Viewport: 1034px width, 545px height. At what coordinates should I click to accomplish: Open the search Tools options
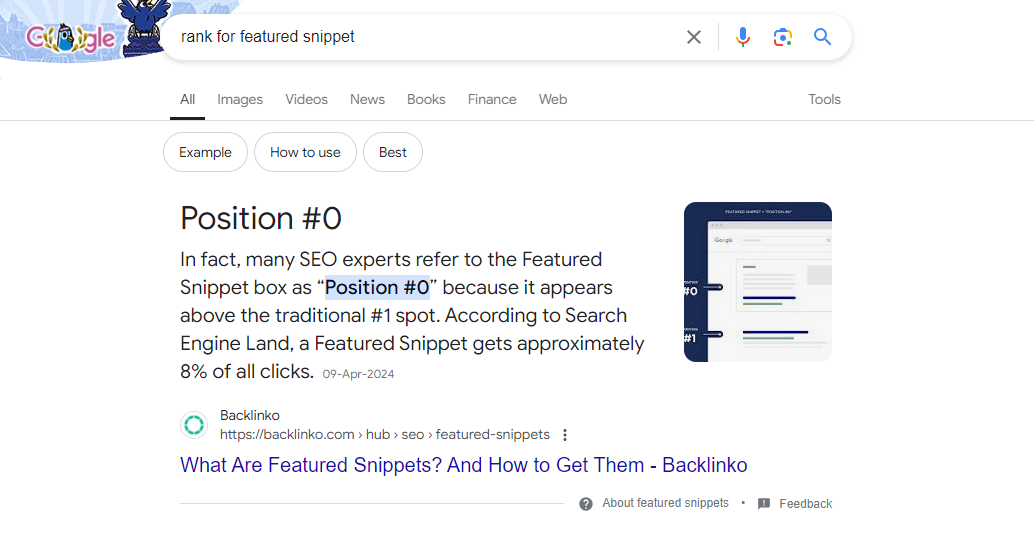[824, 100]
